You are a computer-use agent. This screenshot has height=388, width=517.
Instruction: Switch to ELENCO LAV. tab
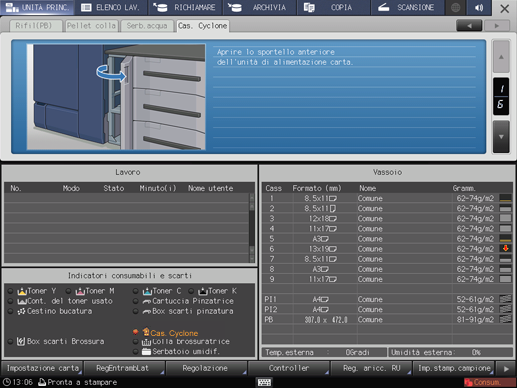click(x=111, y=7)
